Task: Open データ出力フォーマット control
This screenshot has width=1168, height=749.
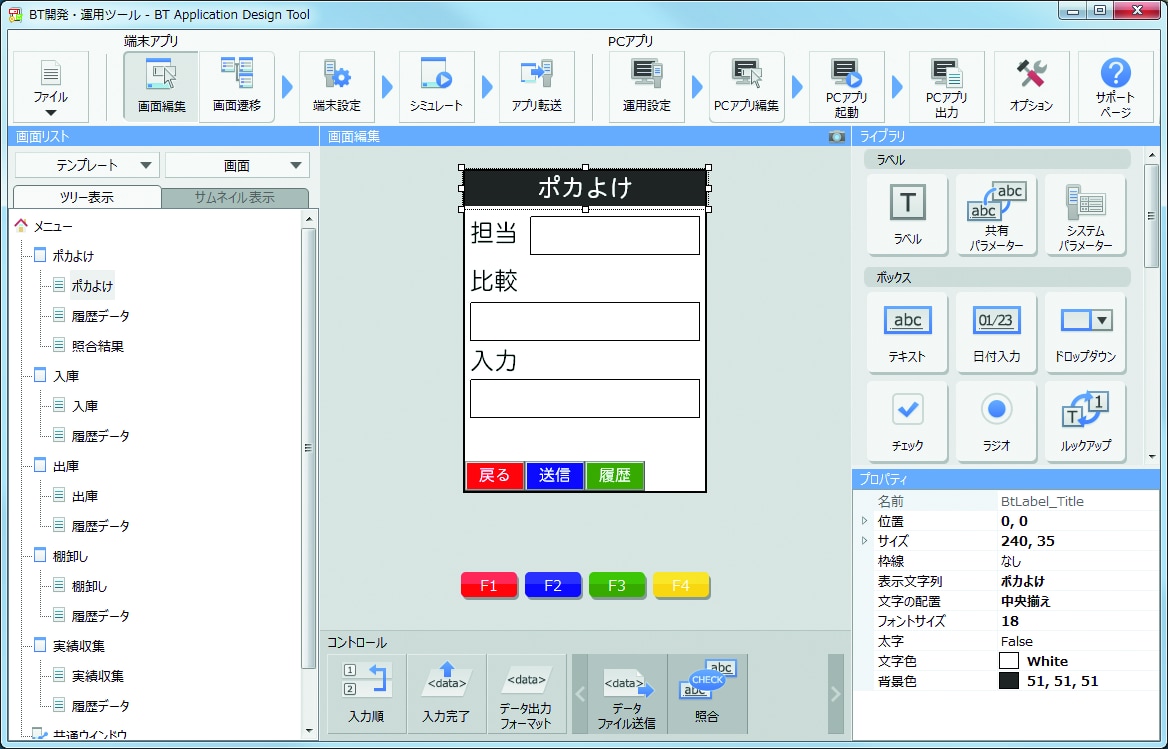Action: coord(526,693)
